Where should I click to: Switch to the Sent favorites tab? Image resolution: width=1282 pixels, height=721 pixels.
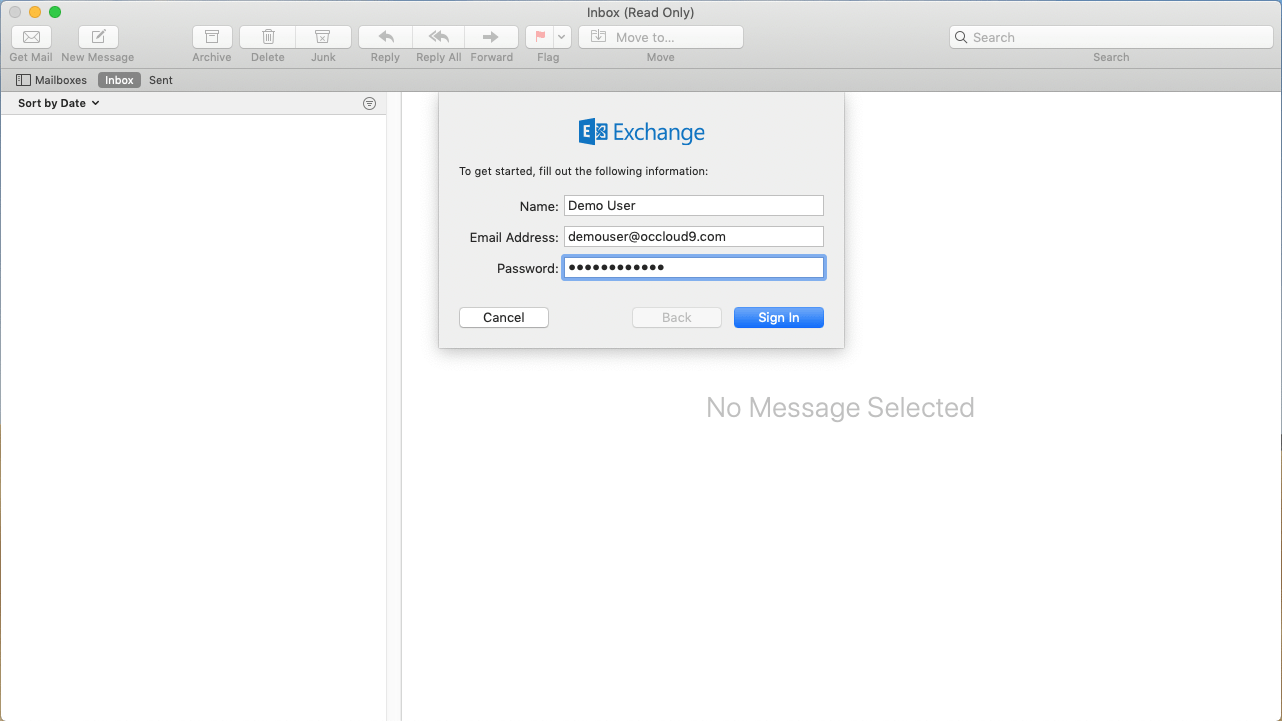coord(161,80)
